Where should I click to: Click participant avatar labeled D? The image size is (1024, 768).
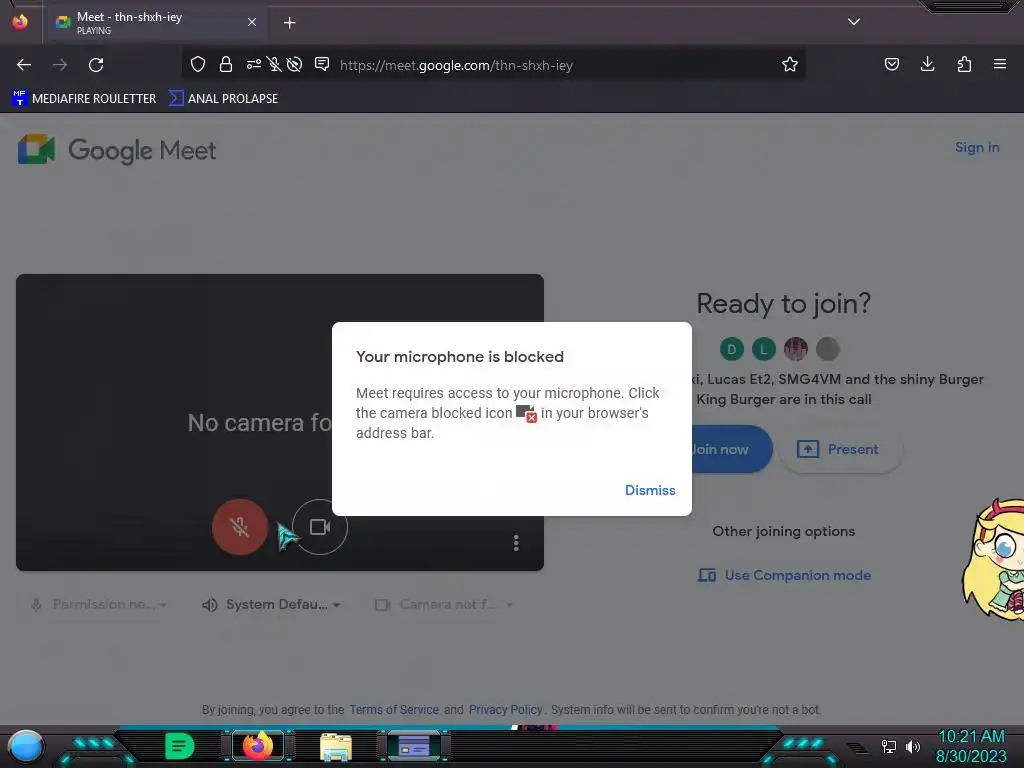(732, 349)
